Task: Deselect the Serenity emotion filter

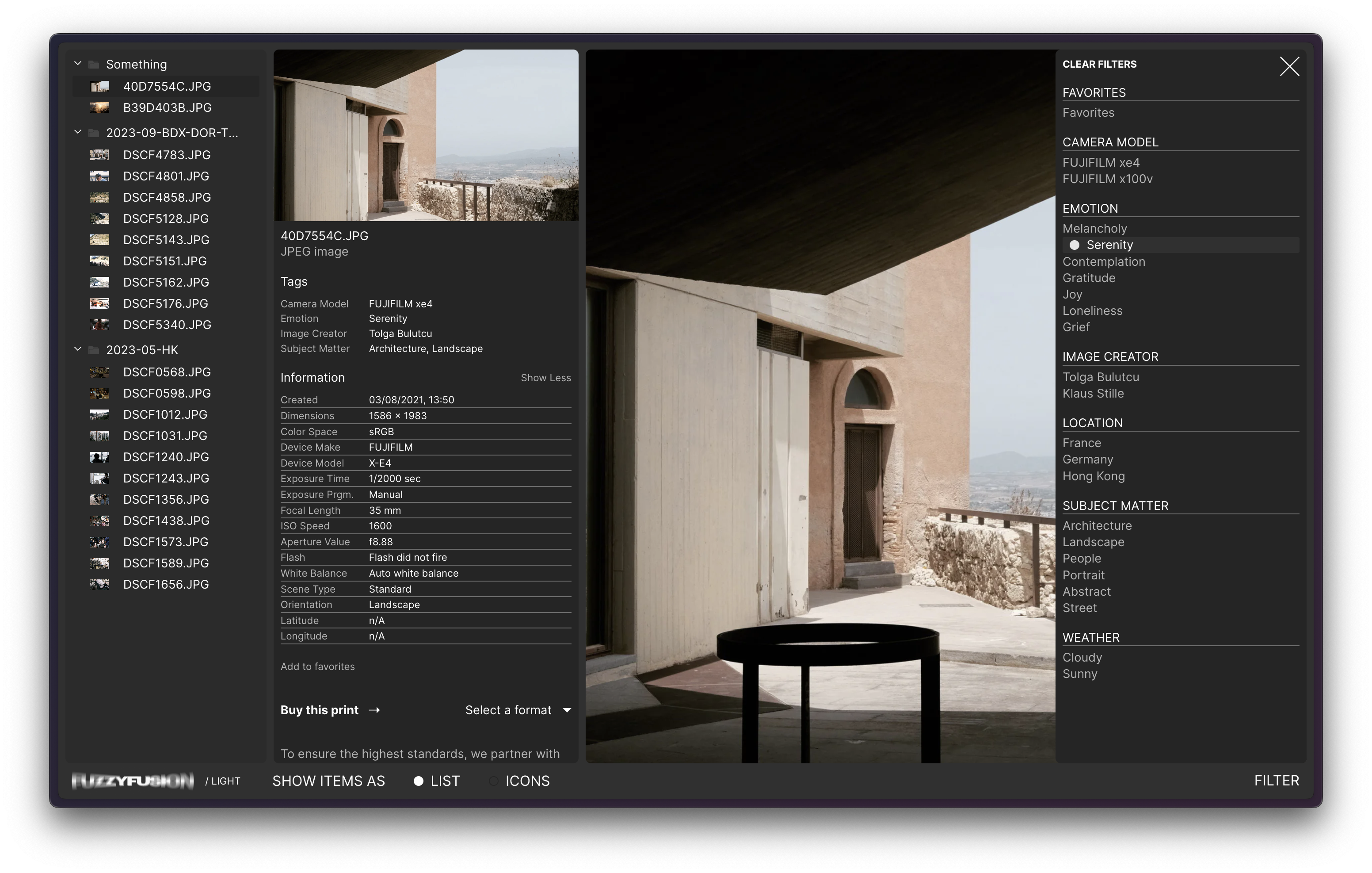Action: click(1109, 245)
